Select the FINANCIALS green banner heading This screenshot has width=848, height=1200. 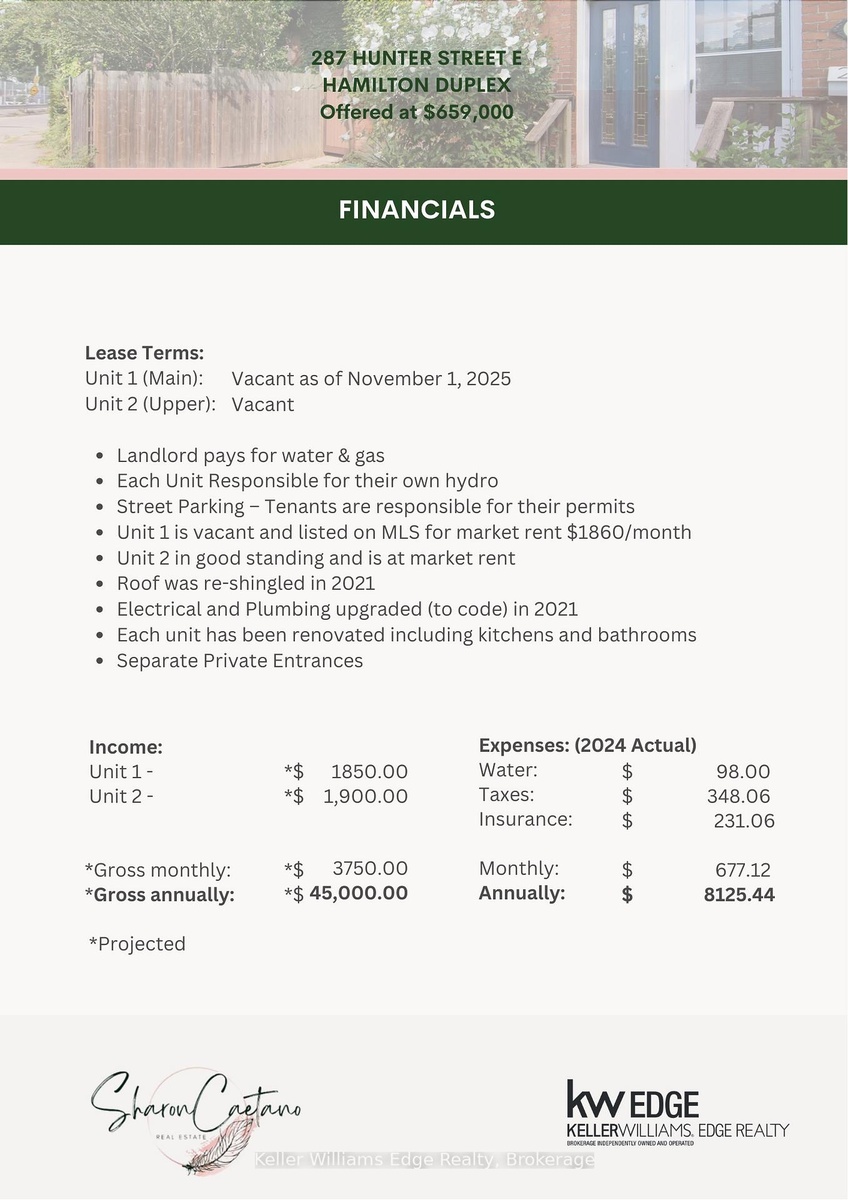tap(417, 210)
